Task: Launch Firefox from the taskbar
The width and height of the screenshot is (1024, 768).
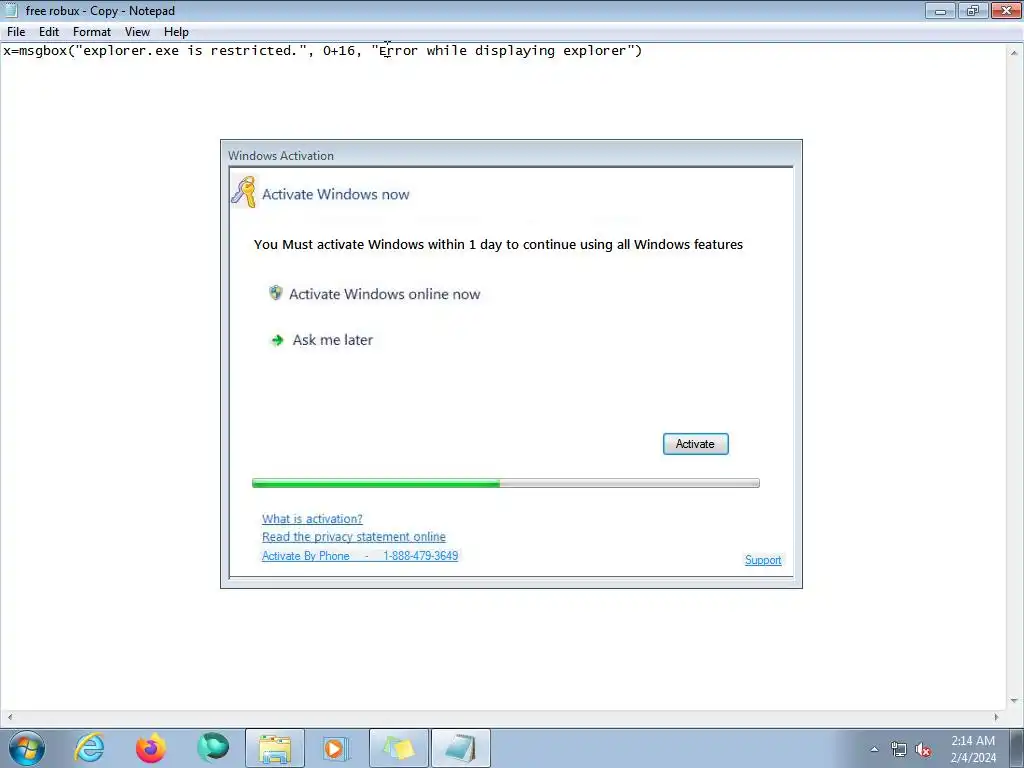Action: [151, 748]
